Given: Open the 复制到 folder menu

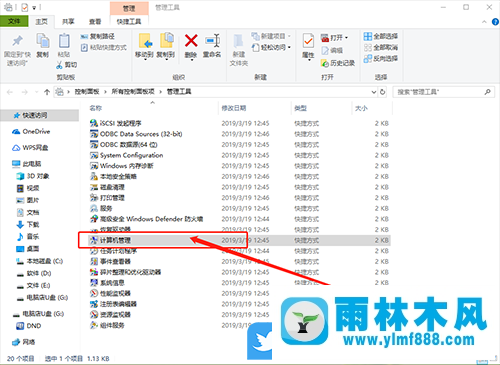Looking at the screenshot, I should [x=166, y=46].
